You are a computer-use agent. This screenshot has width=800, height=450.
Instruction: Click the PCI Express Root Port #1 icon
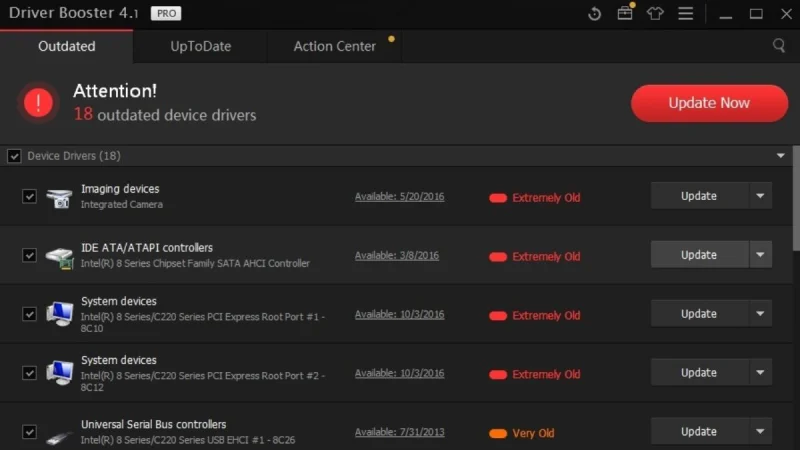59,314
